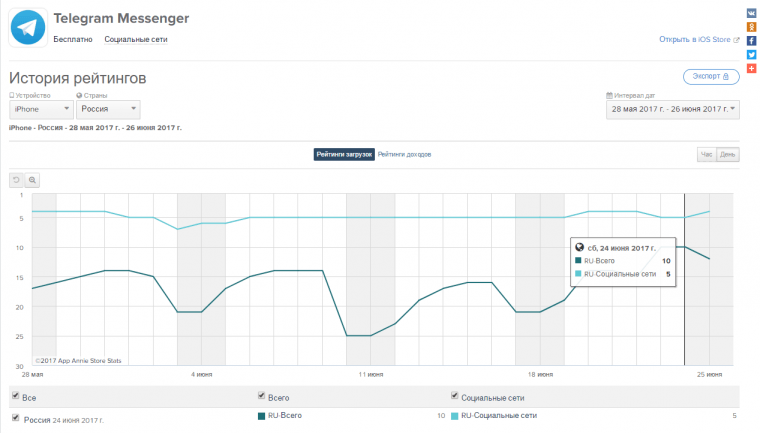Switch to Рейтинги загрузок tab
Image resolution: width=760 pixels, height=433 pixels.
[x=344, y=154]
